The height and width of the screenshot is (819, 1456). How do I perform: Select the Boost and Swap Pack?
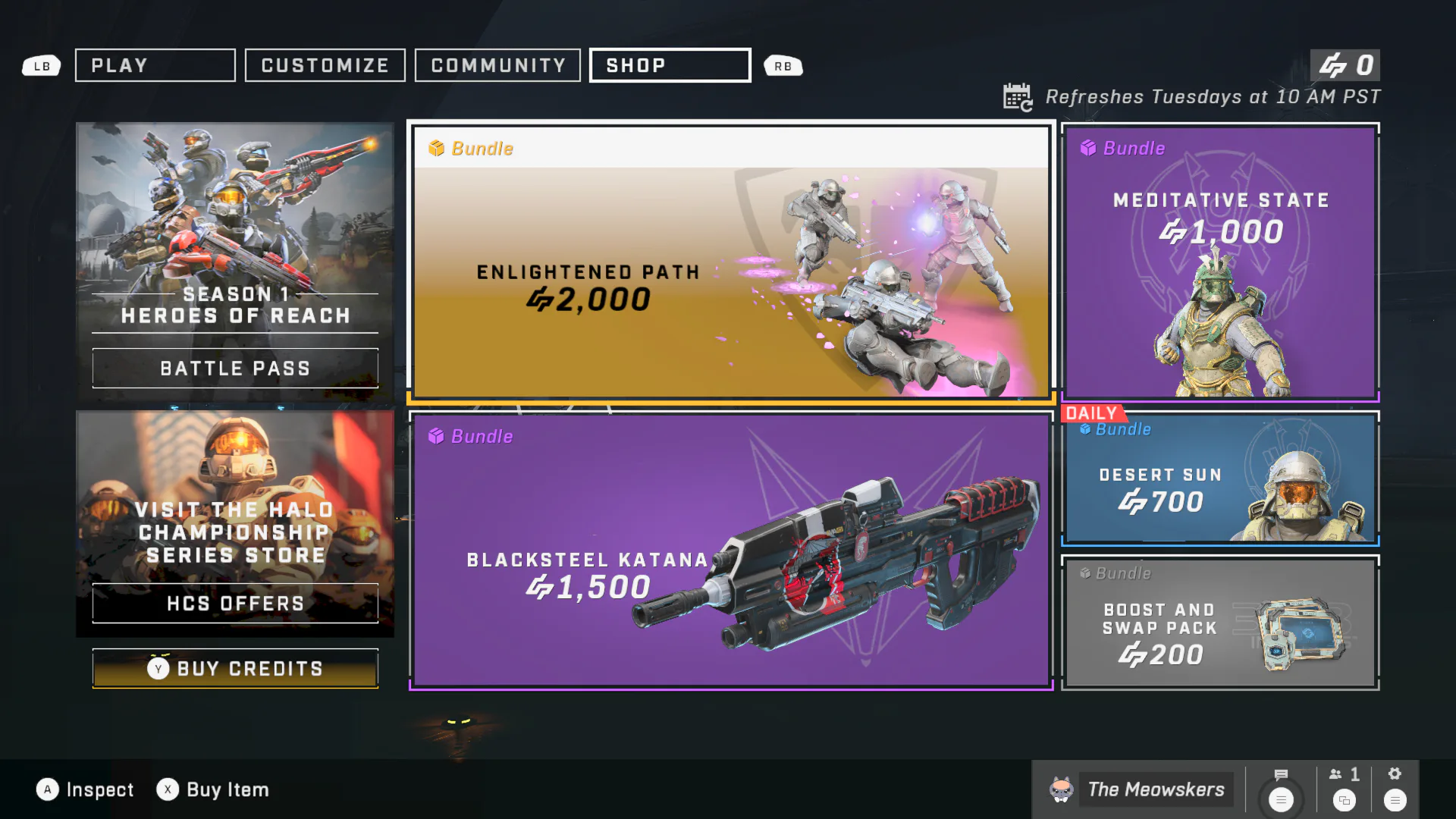pyautogui.click(x=1220, y=623)
